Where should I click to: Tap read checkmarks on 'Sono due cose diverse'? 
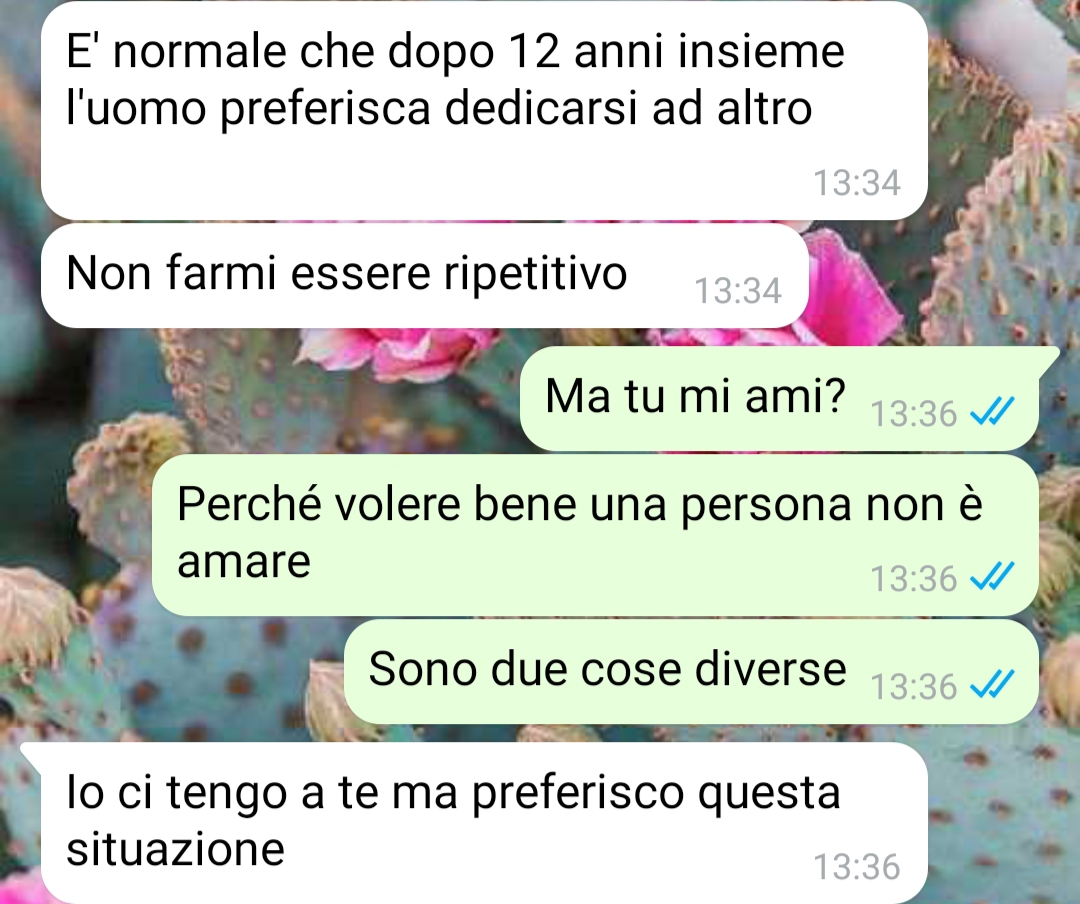(992, 685)
